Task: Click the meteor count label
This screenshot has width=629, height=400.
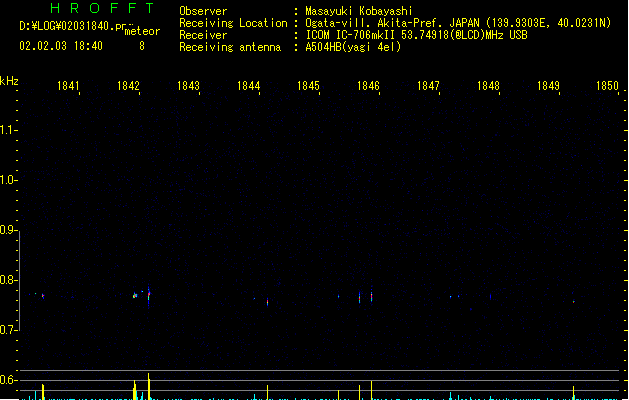Action: click(x=142, y=31)
